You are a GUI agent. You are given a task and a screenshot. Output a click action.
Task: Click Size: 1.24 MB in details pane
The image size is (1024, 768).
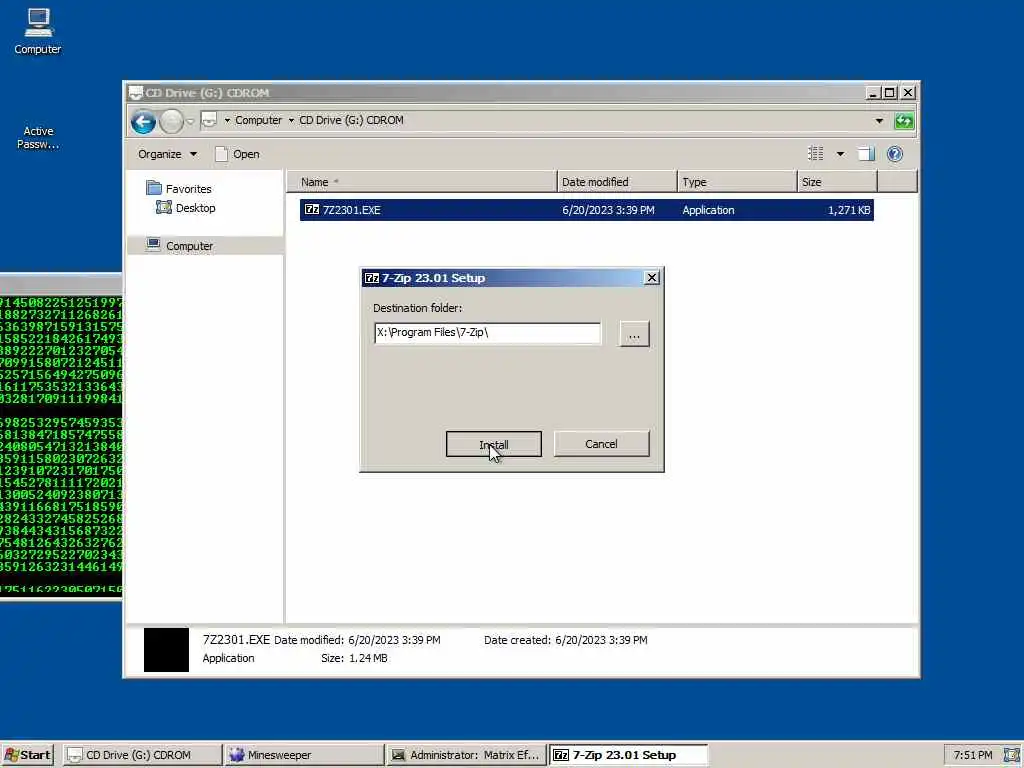tap(354, 658)
